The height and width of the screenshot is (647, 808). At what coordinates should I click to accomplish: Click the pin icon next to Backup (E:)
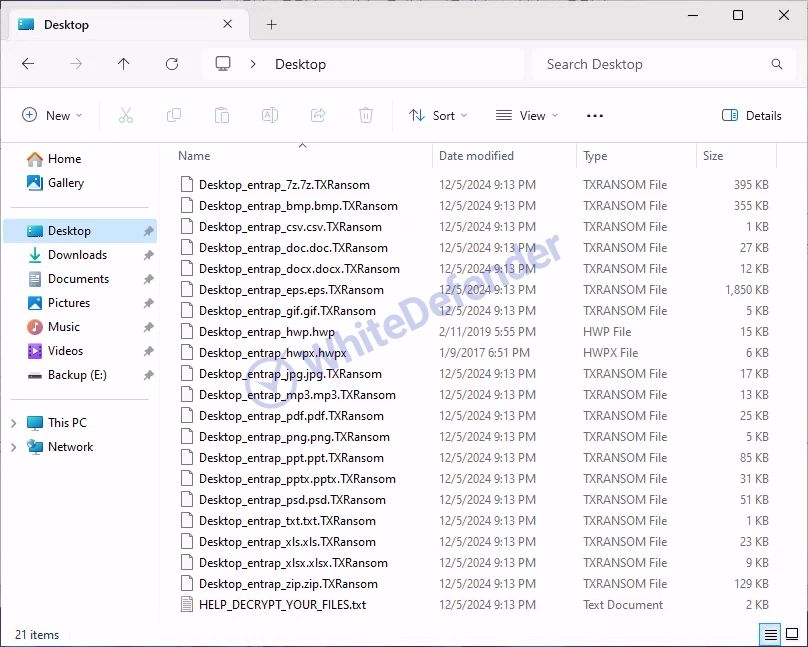148,375
